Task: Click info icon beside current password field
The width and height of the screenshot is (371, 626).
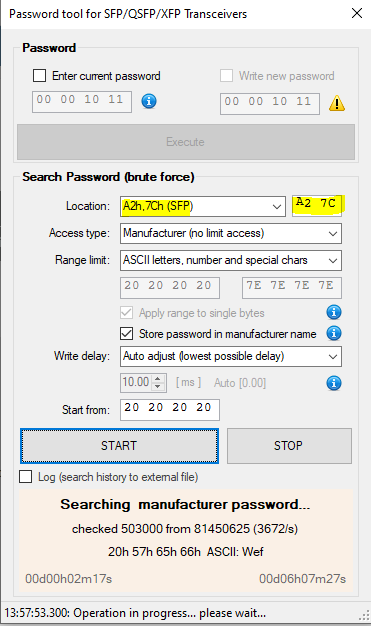Action: 149,101
